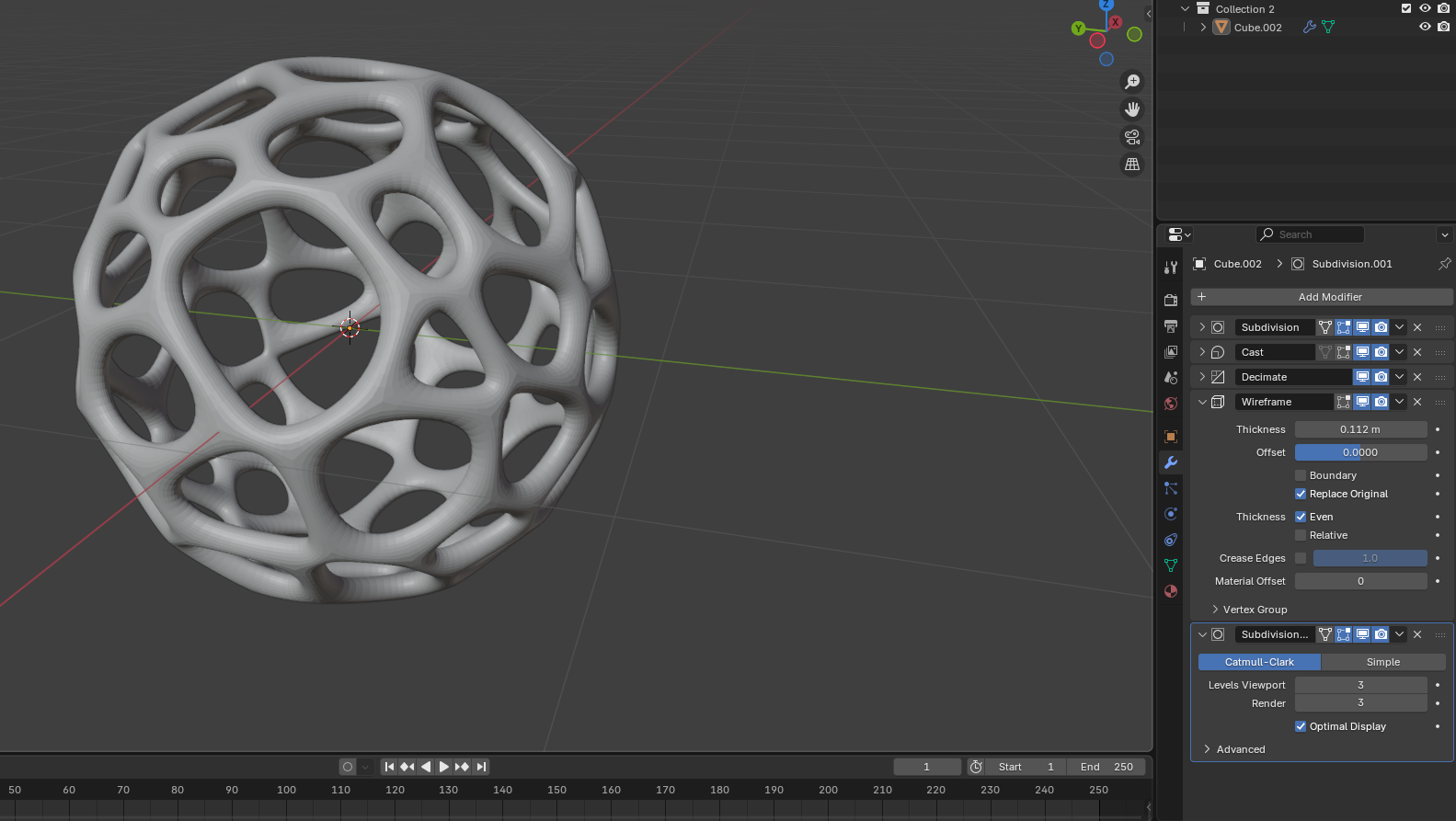This screenshot has height=821, width=1456.
Task: Remove the Wireframe modifier with its X
Action: (1417, 402)
